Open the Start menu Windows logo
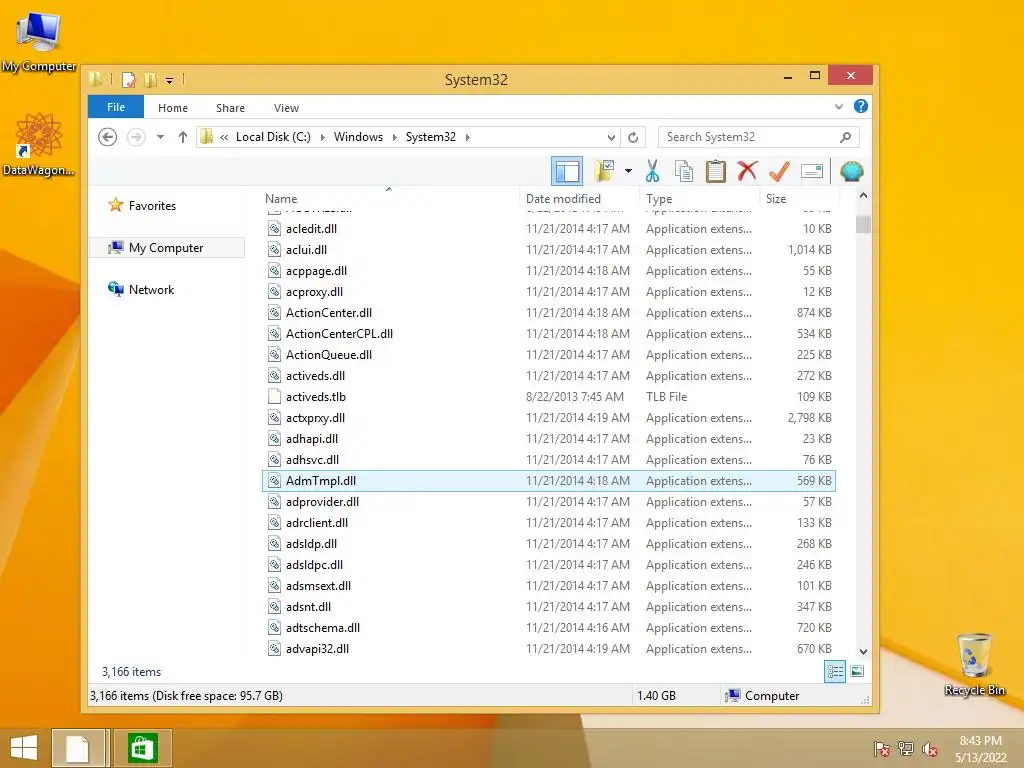 (24, 748)
